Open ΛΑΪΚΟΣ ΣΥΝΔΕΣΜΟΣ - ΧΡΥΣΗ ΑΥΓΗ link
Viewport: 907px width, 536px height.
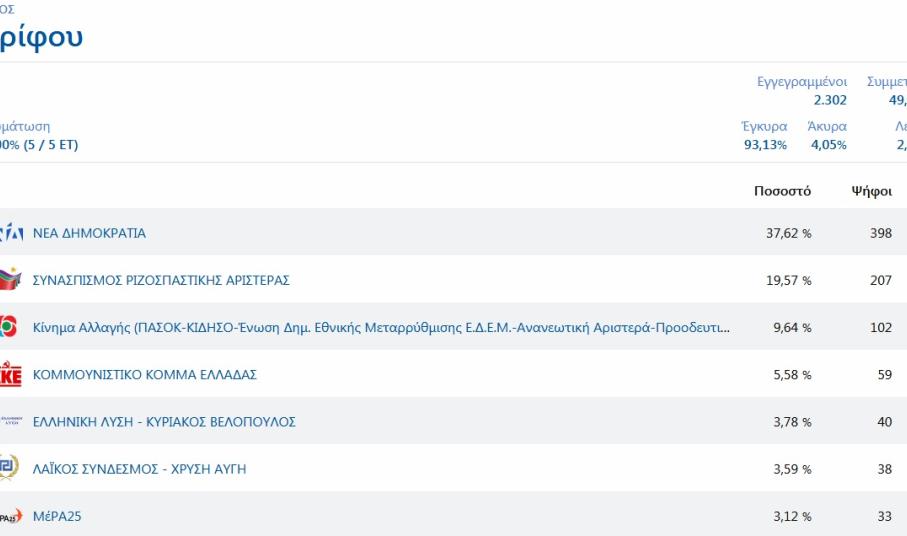click(139, 469)
